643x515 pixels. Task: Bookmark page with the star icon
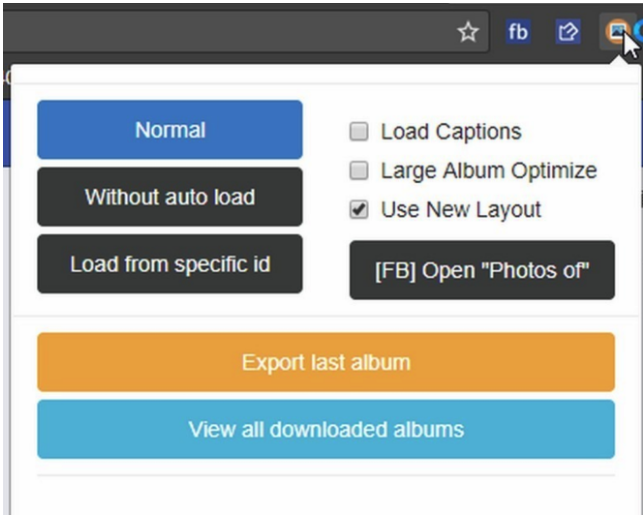tap(468, 32)
